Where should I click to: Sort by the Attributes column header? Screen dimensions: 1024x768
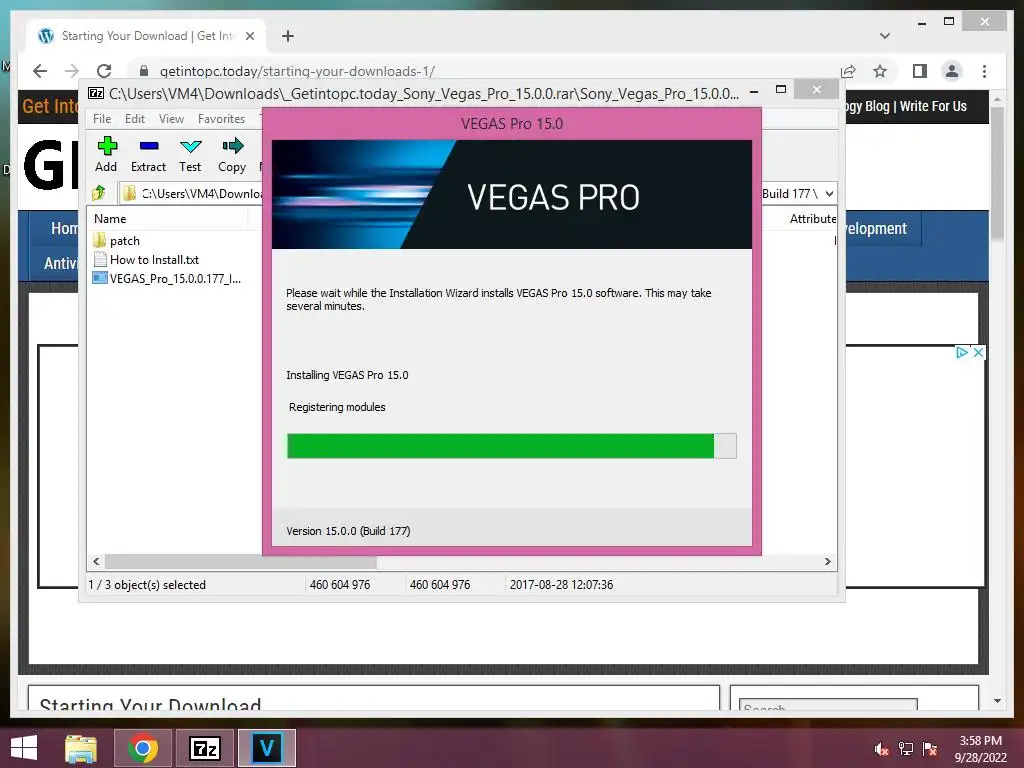click(x=812, y=219)
